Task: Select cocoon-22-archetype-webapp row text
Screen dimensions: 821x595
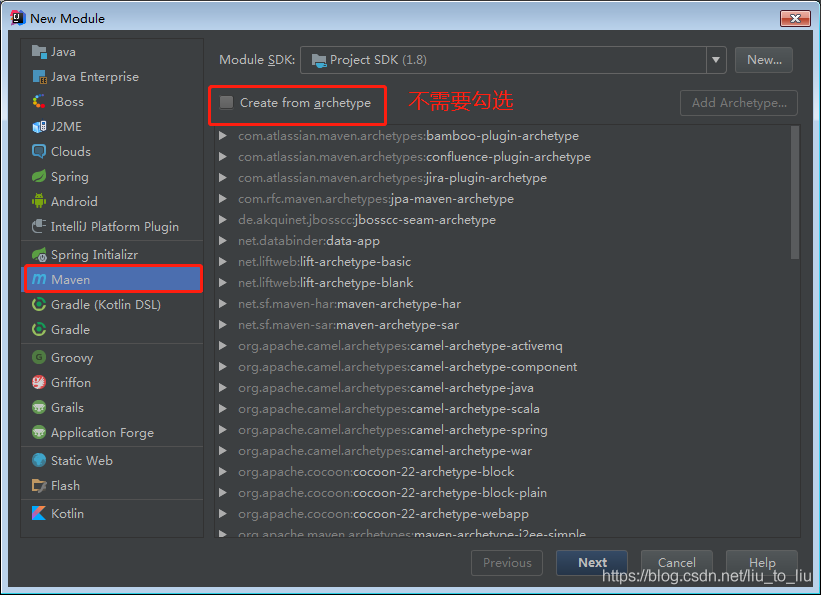Action: pyautogui.click(x=383, y=513)
